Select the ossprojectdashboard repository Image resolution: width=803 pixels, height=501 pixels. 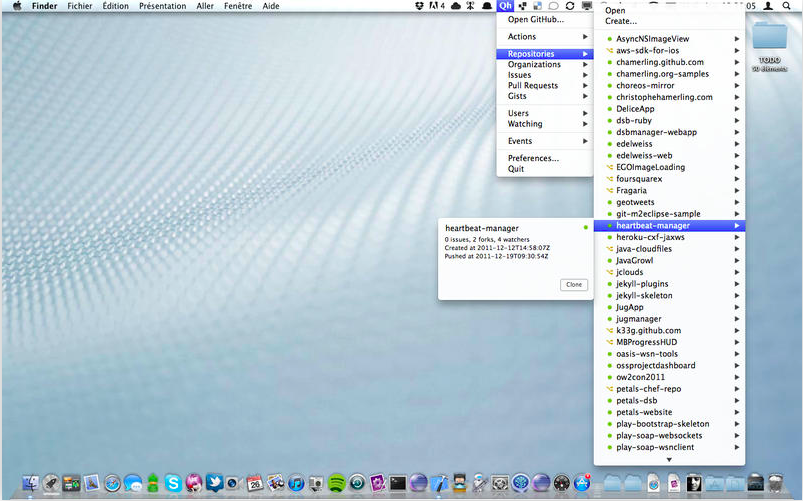(x=669, y=365)
